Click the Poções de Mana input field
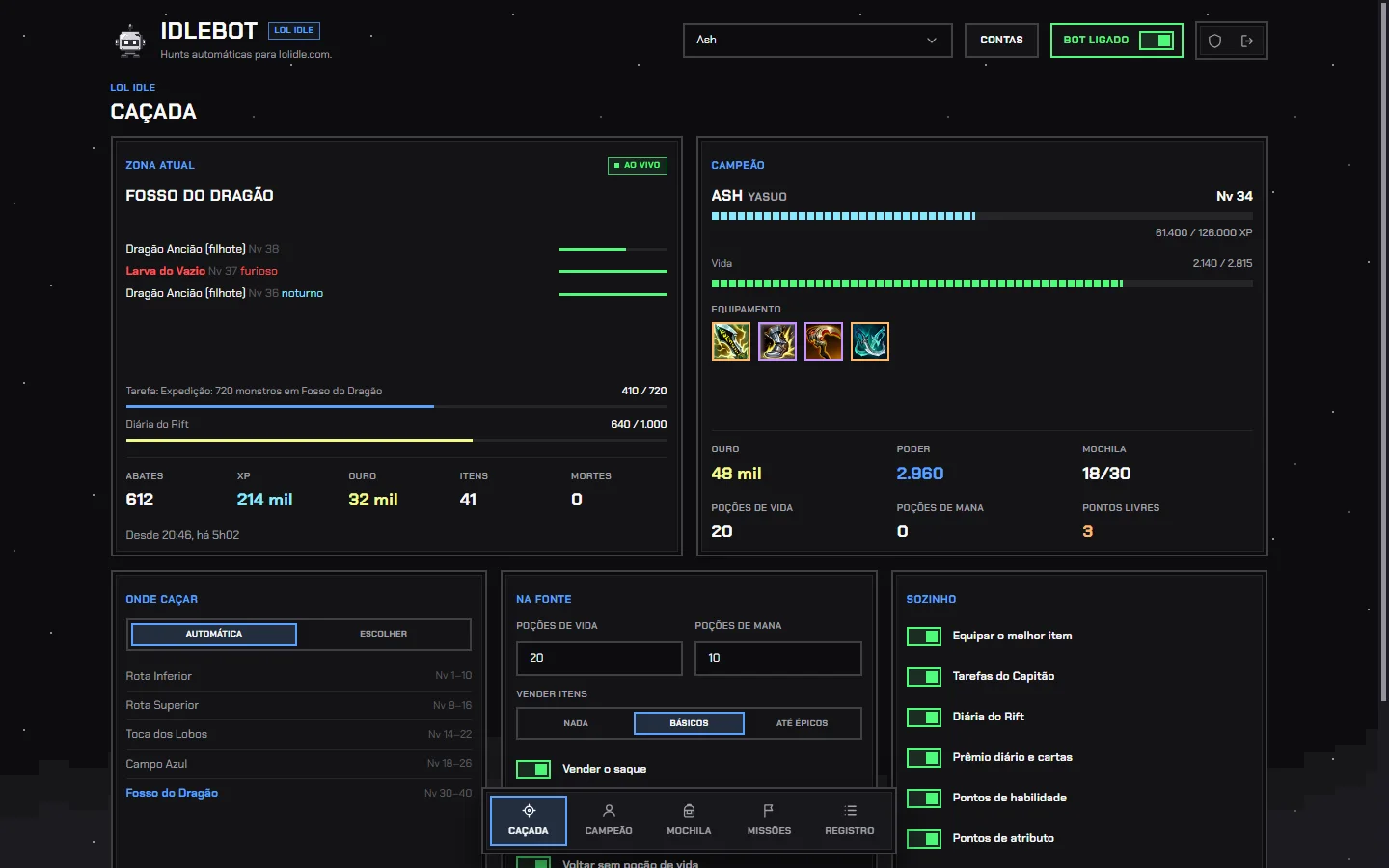Image resolution: width=1389 pixels, height=868 pixels. click(x=778, y=658)
